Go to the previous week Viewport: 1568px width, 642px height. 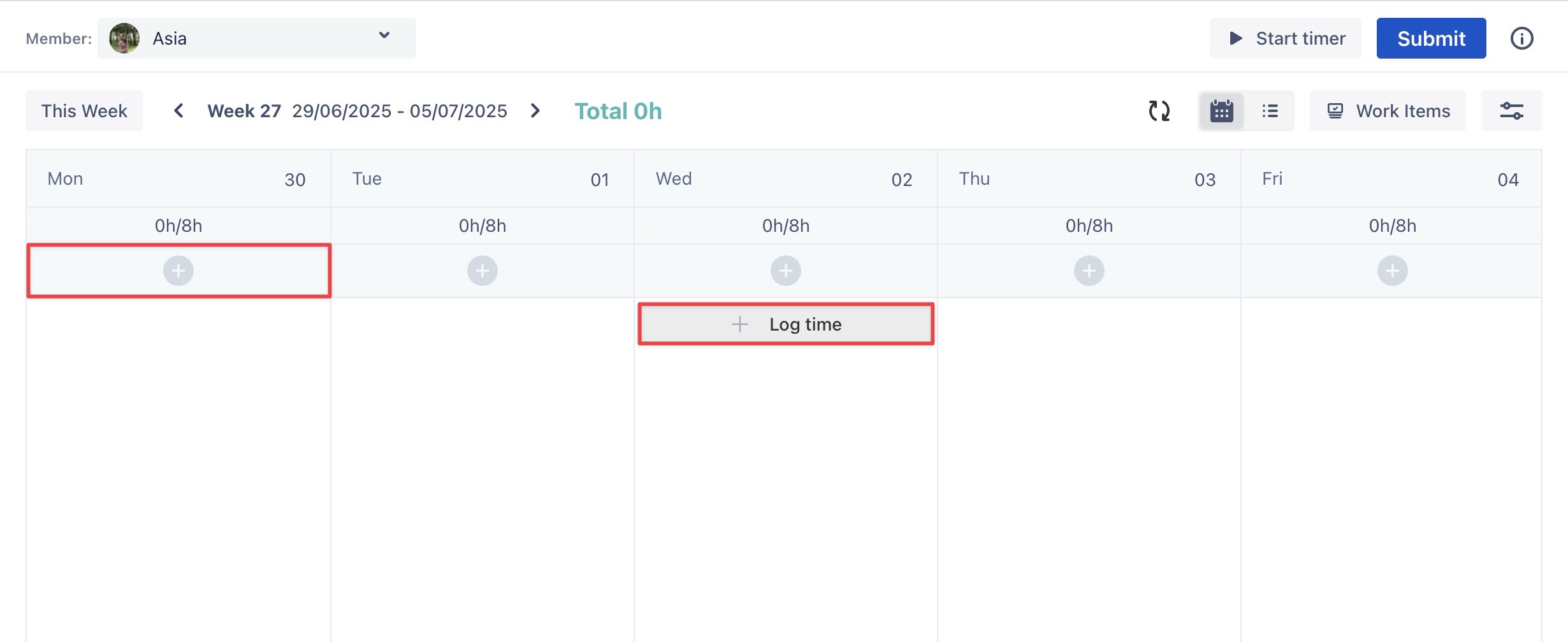click(179, 111)
